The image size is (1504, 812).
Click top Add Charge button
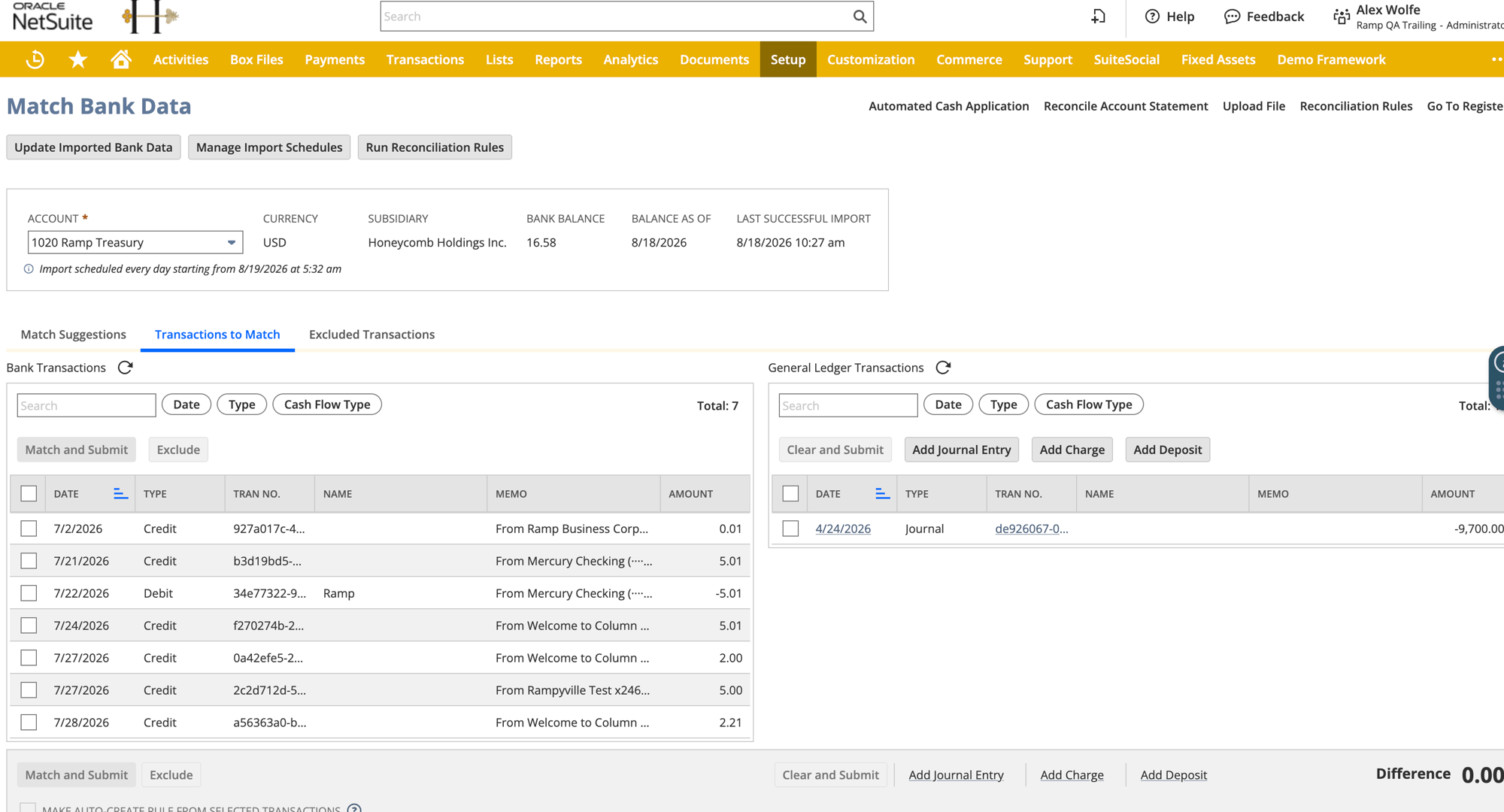[x=1072, y=450]
